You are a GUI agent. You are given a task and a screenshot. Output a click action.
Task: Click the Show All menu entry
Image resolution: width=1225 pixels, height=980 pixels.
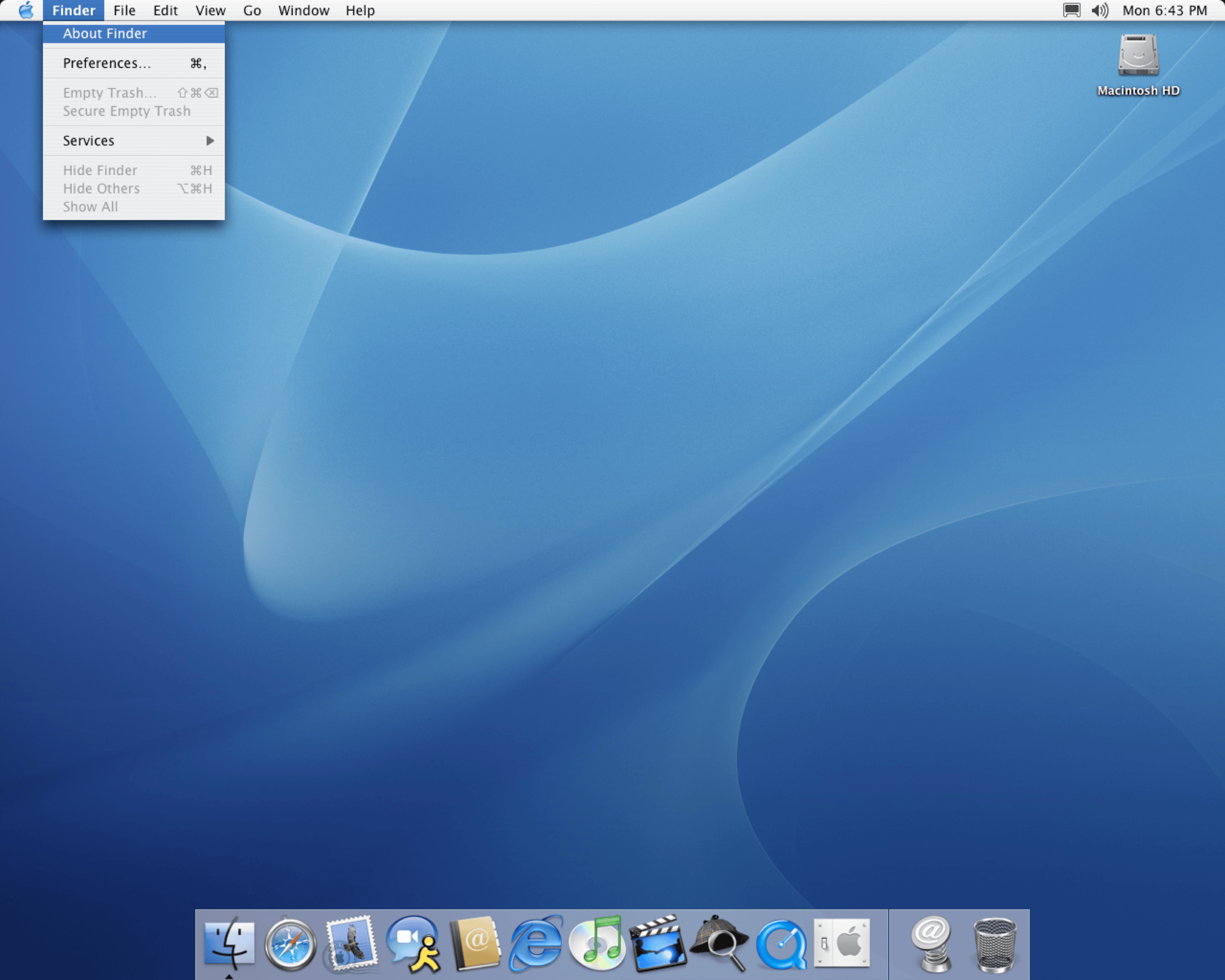134,206
